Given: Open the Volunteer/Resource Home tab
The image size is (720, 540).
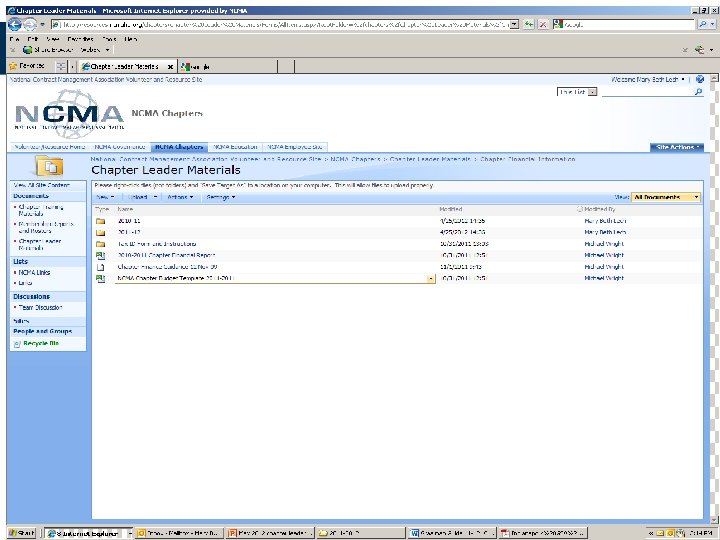Looking at the screenshot, I should (50, 147).
